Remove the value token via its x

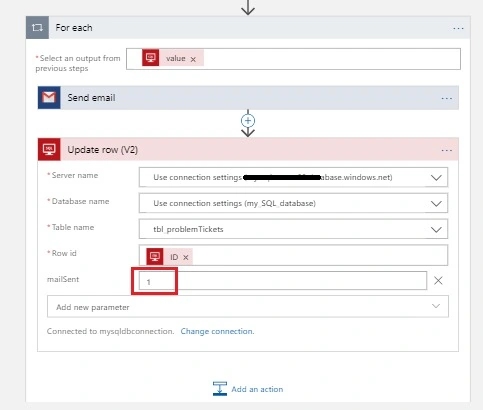tap(193, 59)
